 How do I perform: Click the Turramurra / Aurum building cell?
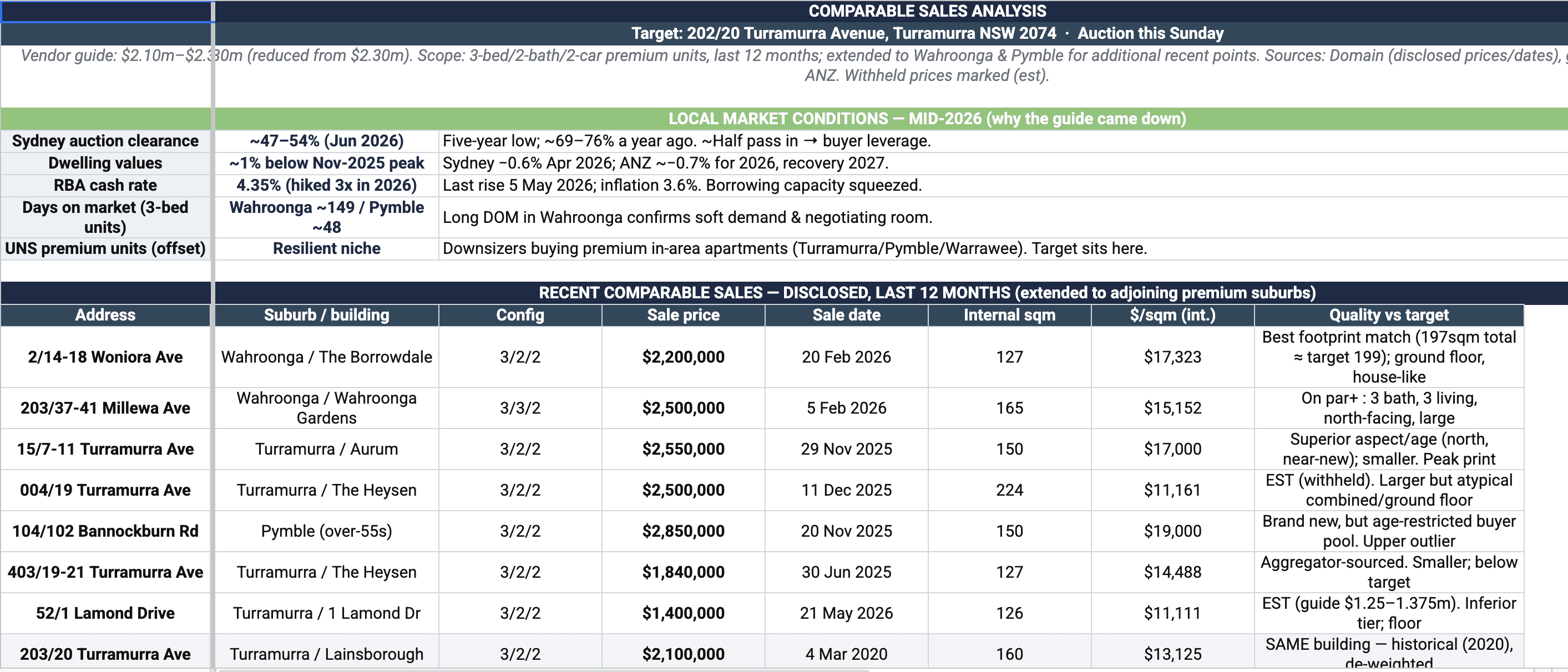pos(327,449)
